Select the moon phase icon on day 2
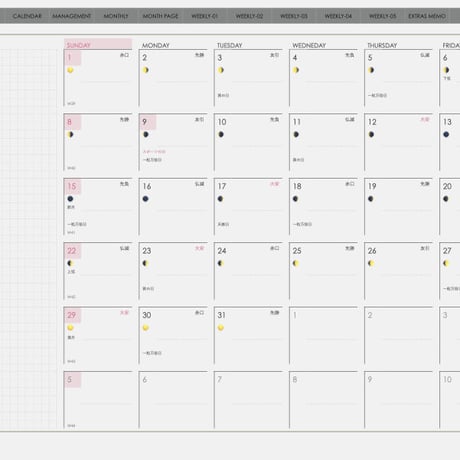Screen dimensions: 460x460 click(146, 70)
